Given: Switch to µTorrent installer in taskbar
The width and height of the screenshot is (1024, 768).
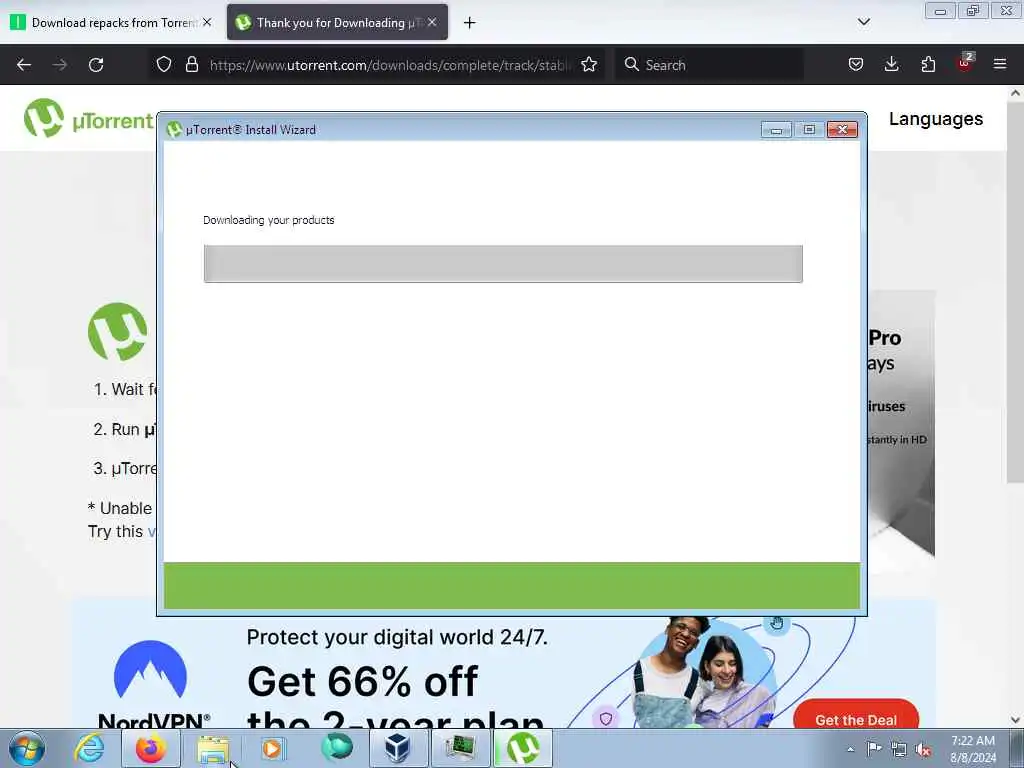Looking at the screenshot, I should [x=522, y=748].
